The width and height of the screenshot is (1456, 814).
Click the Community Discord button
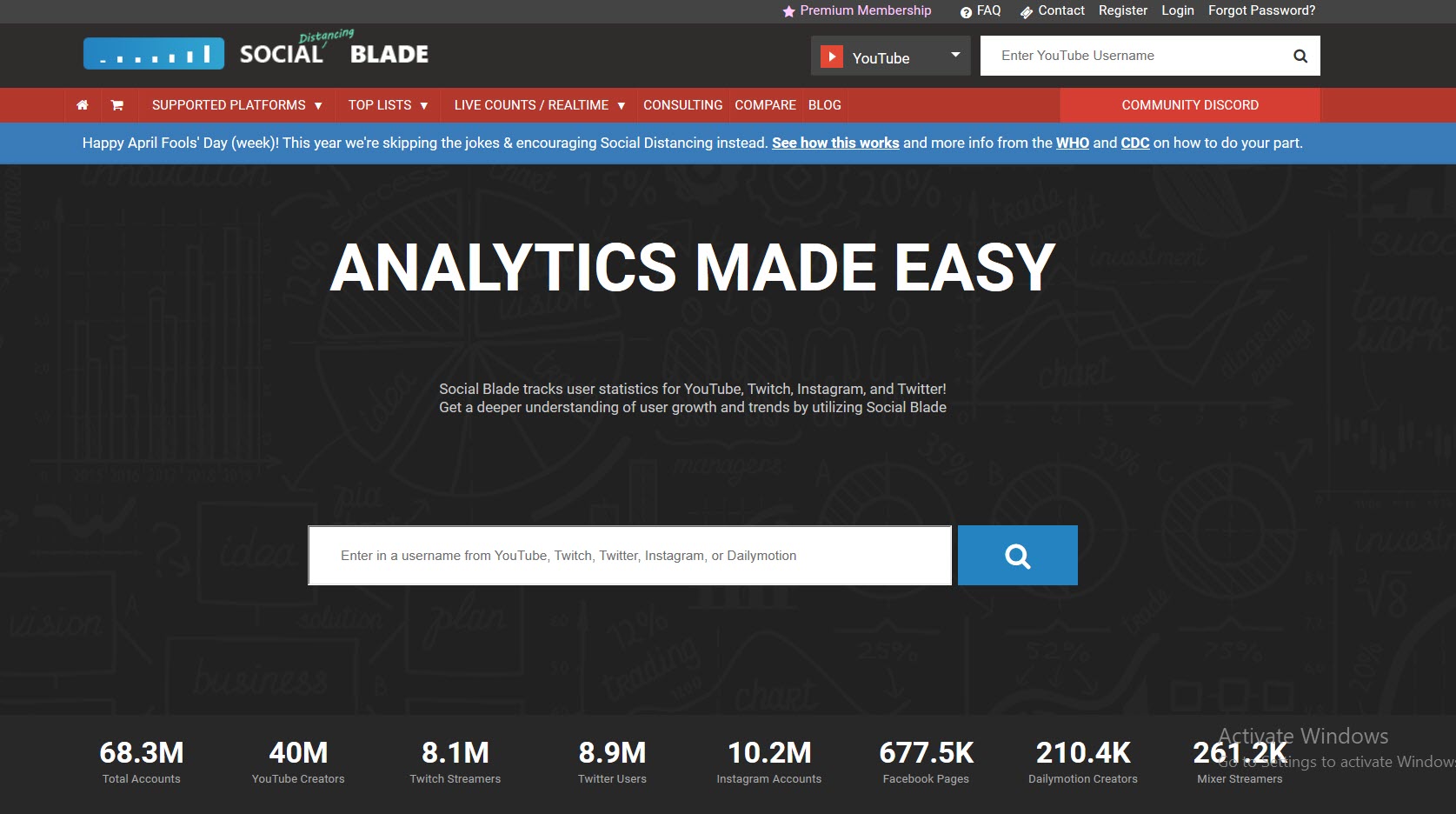(1190, 105)
